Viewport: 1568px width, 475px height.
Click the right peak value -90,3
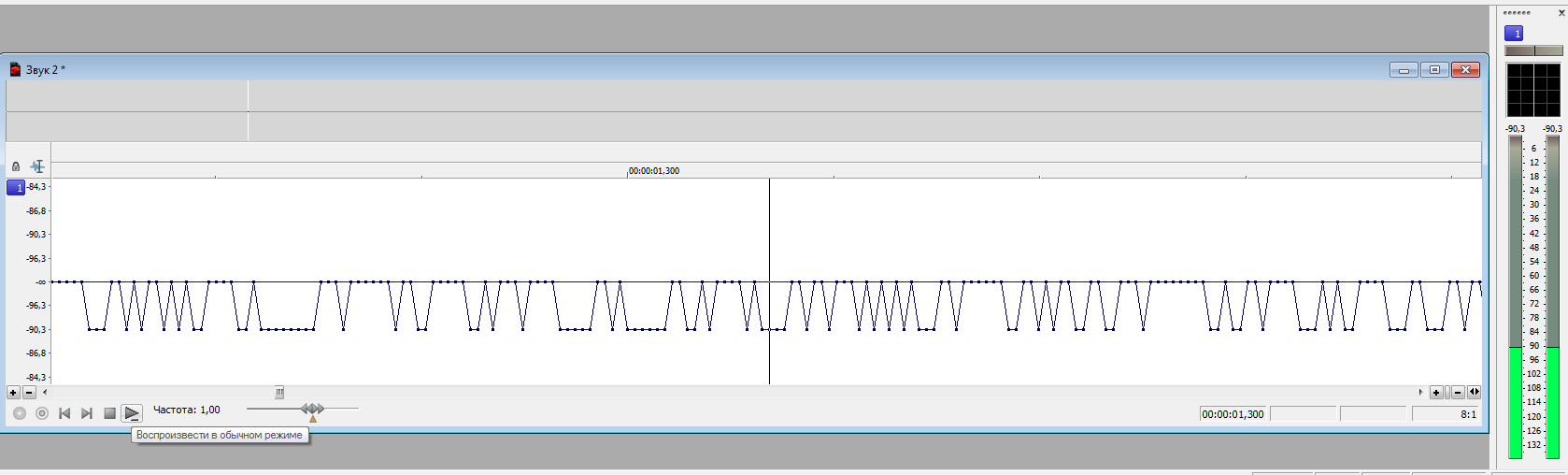(x=1552, y=129)
